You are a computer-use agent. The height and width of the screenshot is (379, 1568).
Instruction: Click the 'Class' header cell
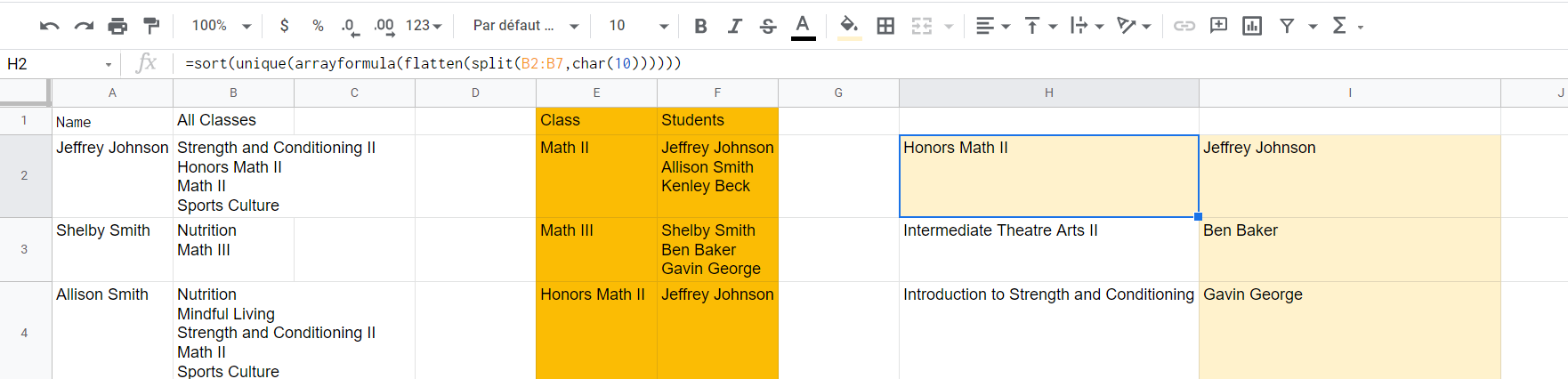(596, 121)
